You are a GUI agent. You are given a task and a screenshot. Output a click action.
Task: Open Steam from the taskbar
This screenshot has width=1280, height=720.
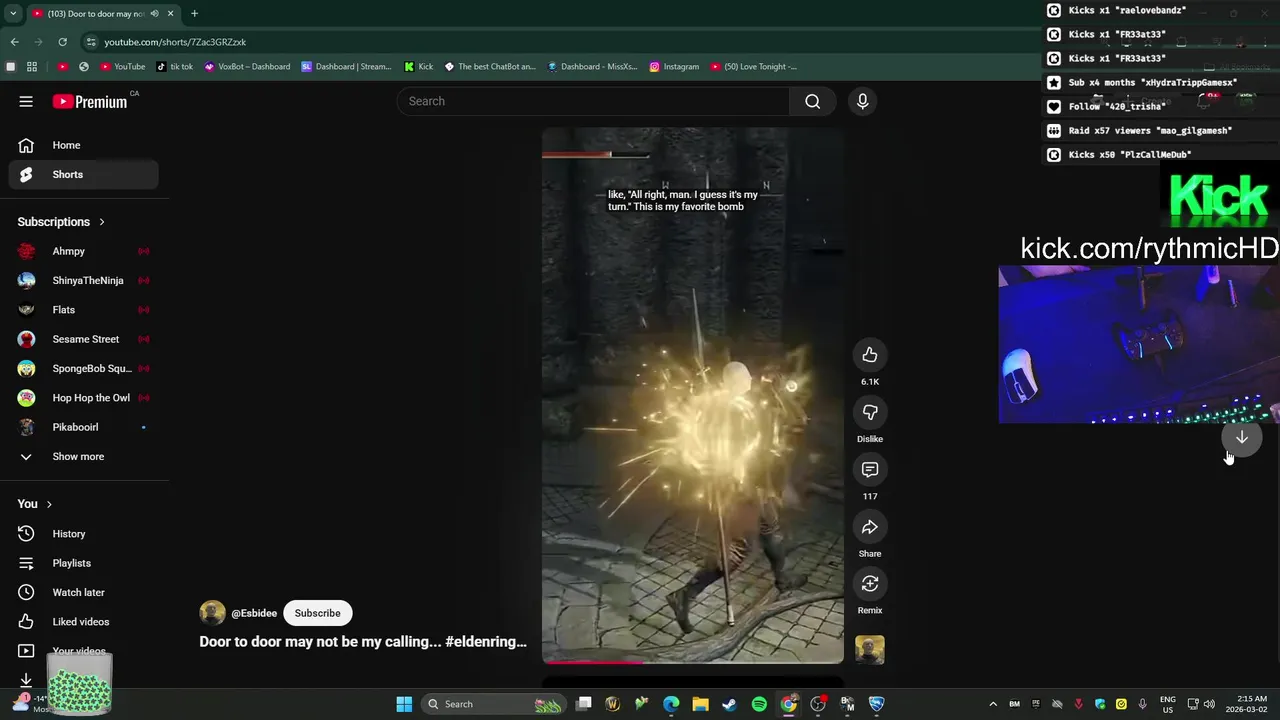(x=730, y=704)
